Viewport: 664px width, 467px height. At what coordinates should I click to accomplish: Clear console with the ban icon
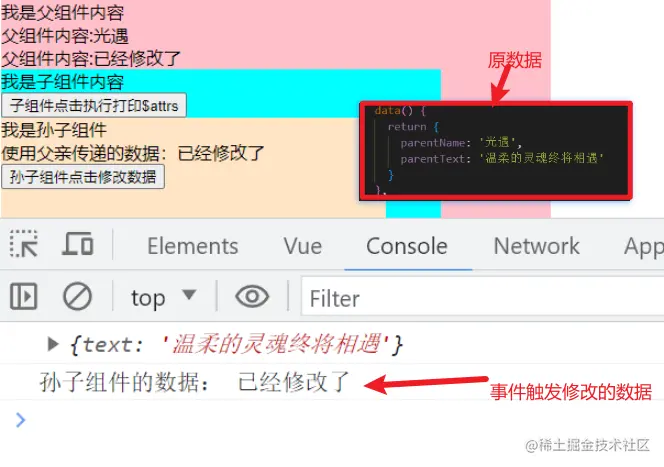pos(77,296)
